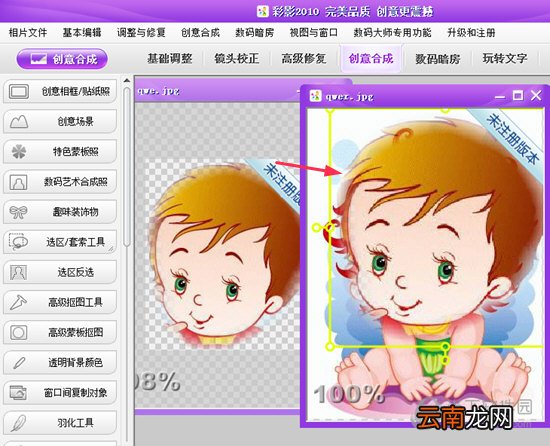Switch to the 数码暗房 tab
Image resolution: width=550 pixels, height=446 pixels.
point(438,59)
